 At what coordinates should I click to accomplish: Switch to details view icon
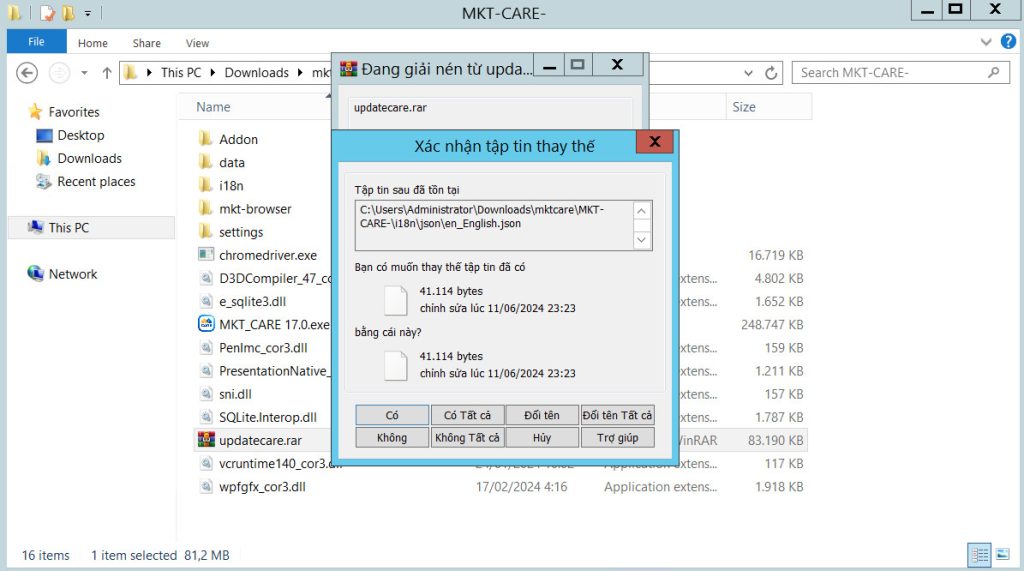pos(980,555)
